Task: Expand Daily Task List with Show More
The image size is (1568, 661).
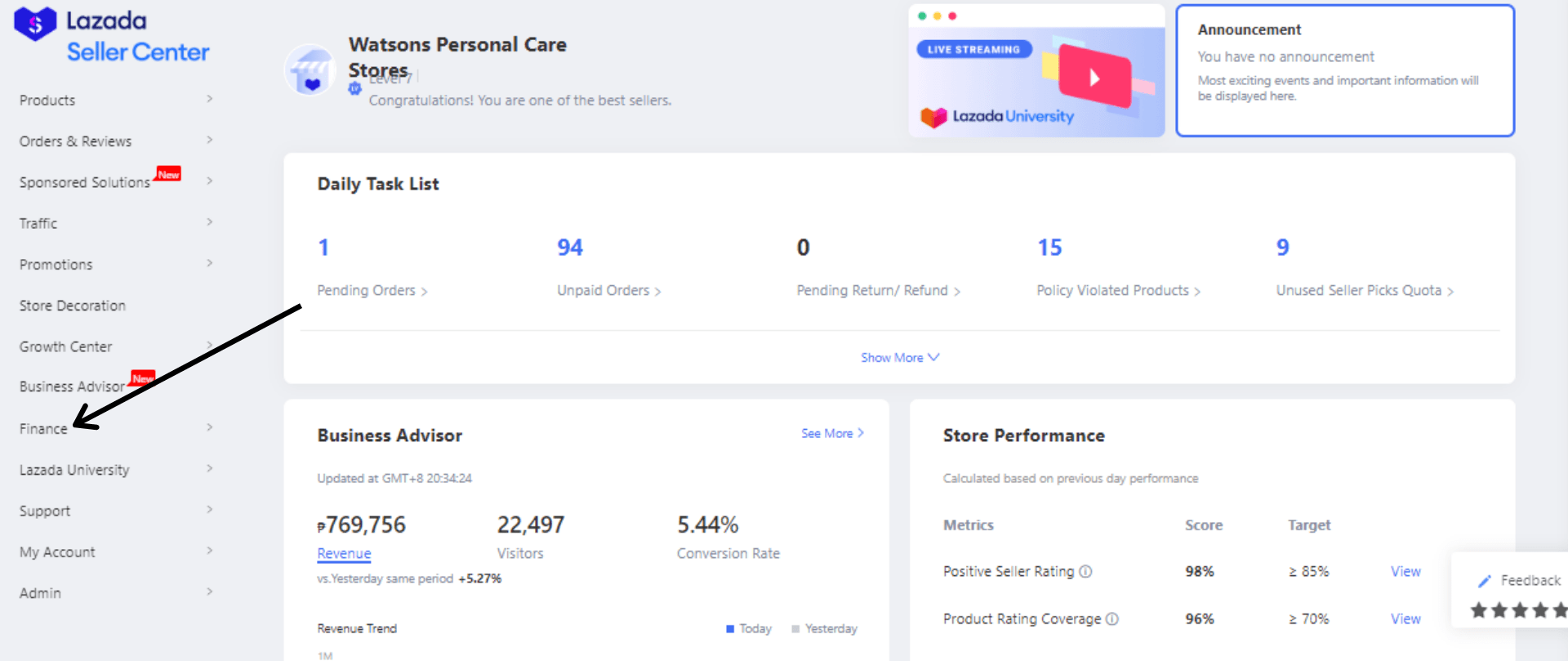Action: point(900,358)
